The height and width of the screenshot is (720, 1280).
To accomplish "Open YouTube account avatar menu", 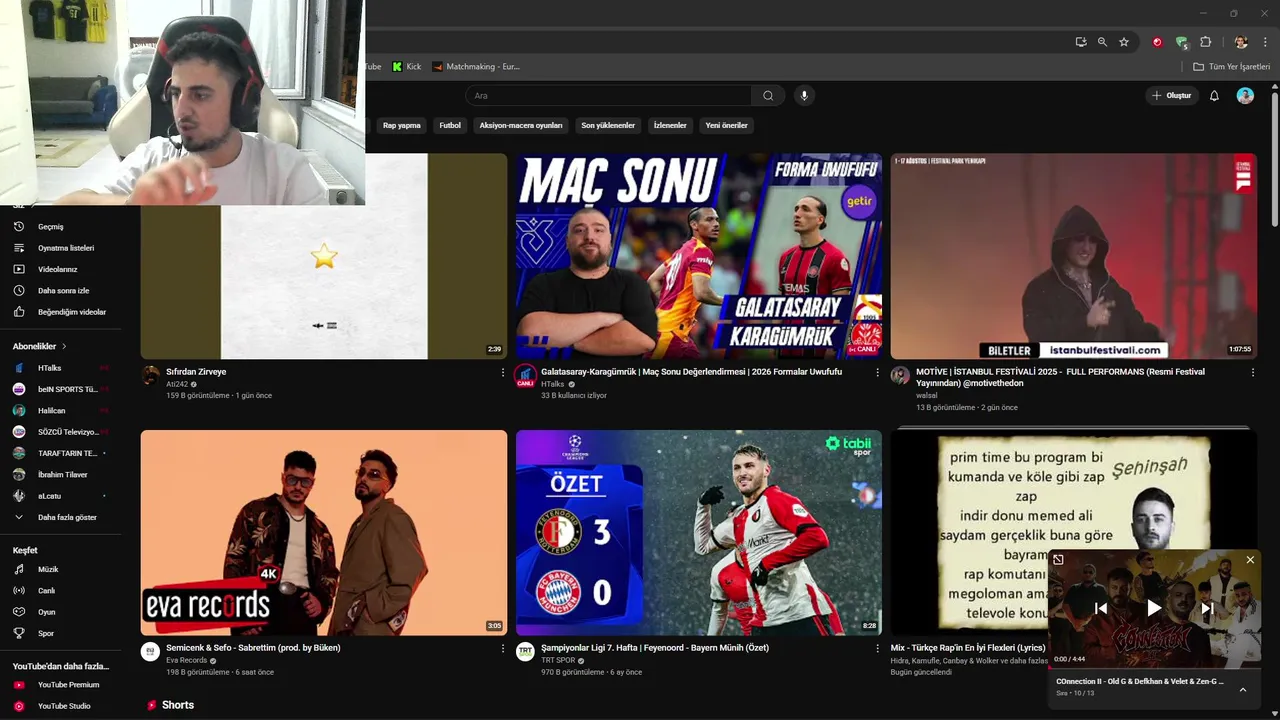I will (1245, 96).
